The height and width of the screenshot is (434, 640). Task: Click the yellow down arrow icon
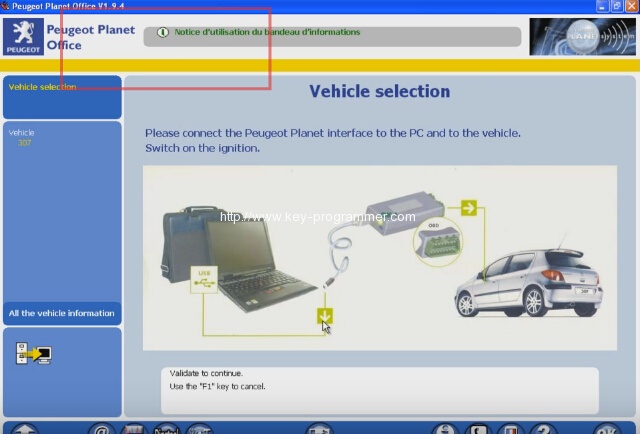pyautogui.click(x=325, y=316)
